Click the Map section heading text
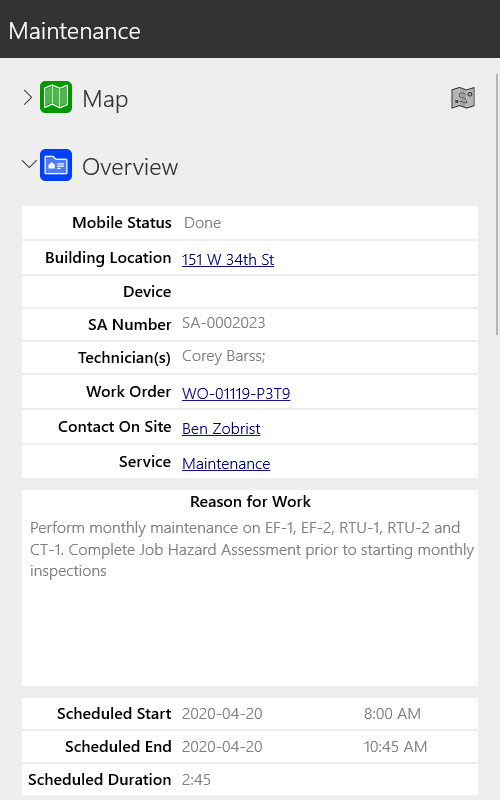The width and height of the screenshot is (500, 800). click(105, 99)
